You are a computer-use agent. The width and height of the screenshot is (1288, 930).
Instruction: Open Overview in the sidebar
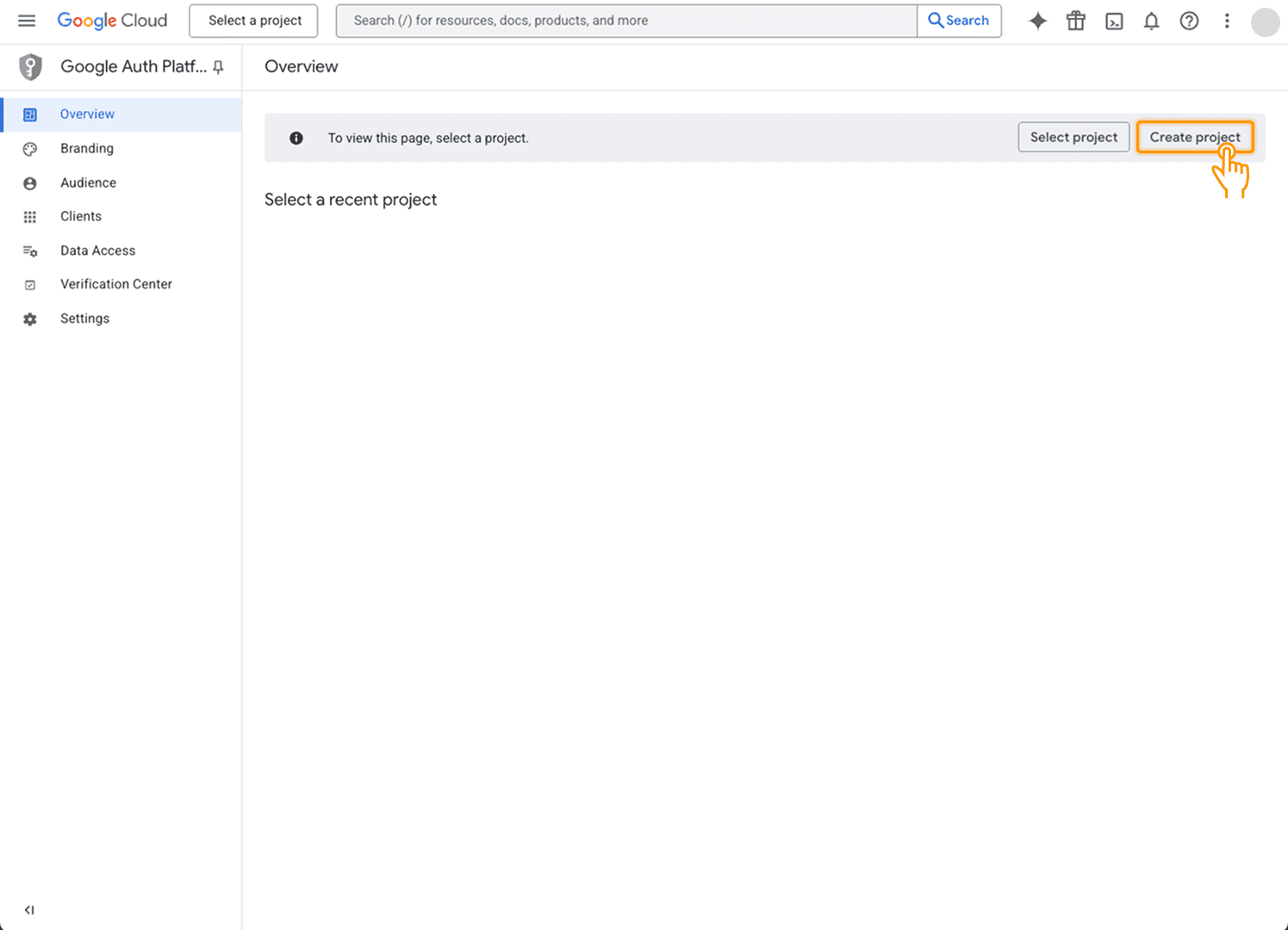(121, 115)
